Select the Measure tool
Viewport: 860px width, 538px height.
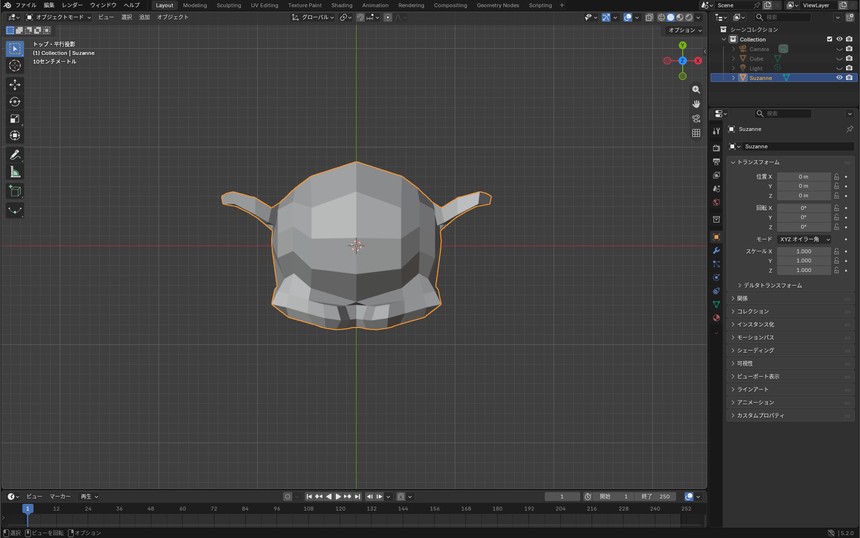point(15,172)
